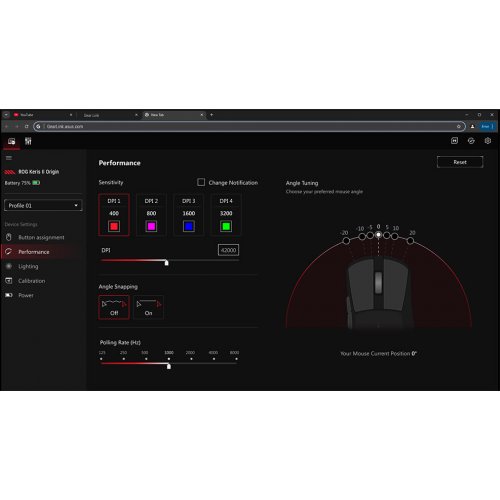The height and width of the screenshot is (500, 500).
Task: Switch to the New Tab browser tab
Action: coord(173,115)
